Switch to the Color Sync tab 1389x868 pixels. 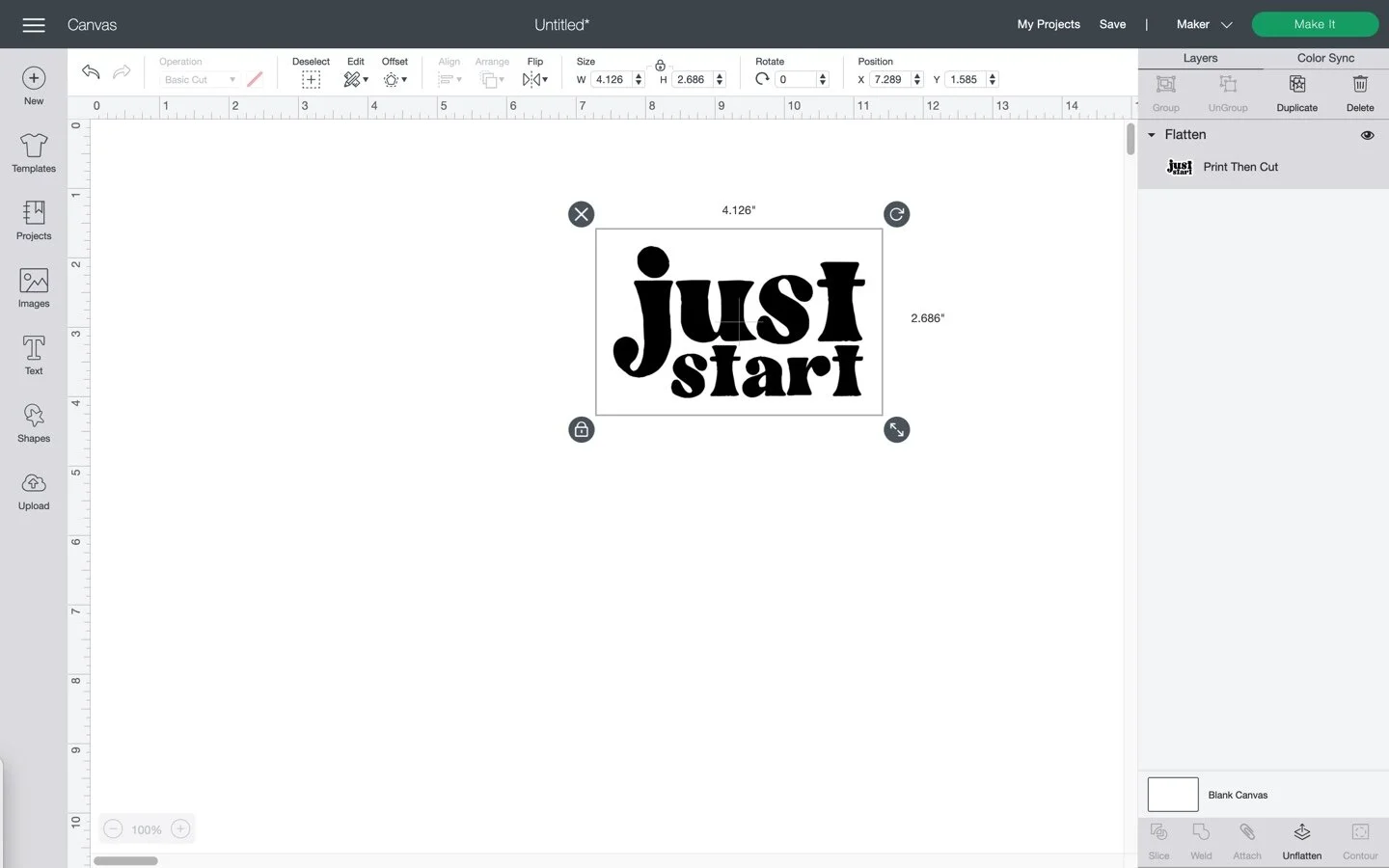(1324, 58)
